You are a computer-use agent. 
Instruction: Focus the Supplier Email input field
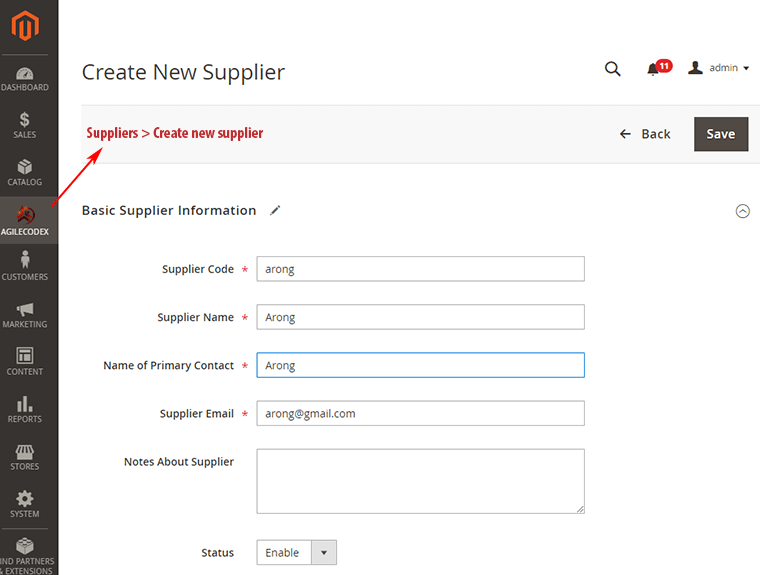tap(421, 413)
